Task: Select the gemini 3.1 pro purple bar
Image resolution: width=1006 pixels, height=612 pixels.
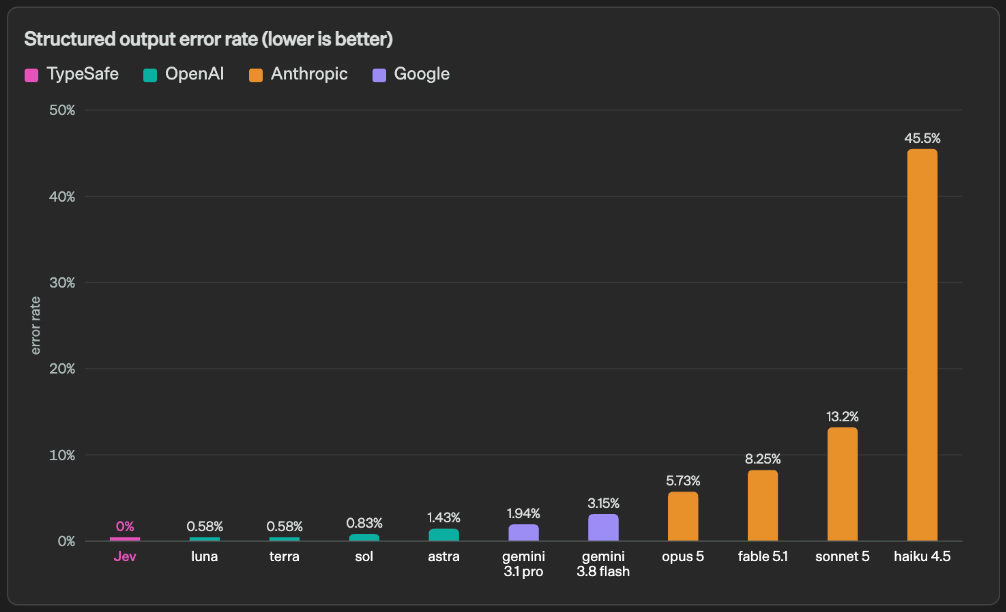Action: pos(524,532)
